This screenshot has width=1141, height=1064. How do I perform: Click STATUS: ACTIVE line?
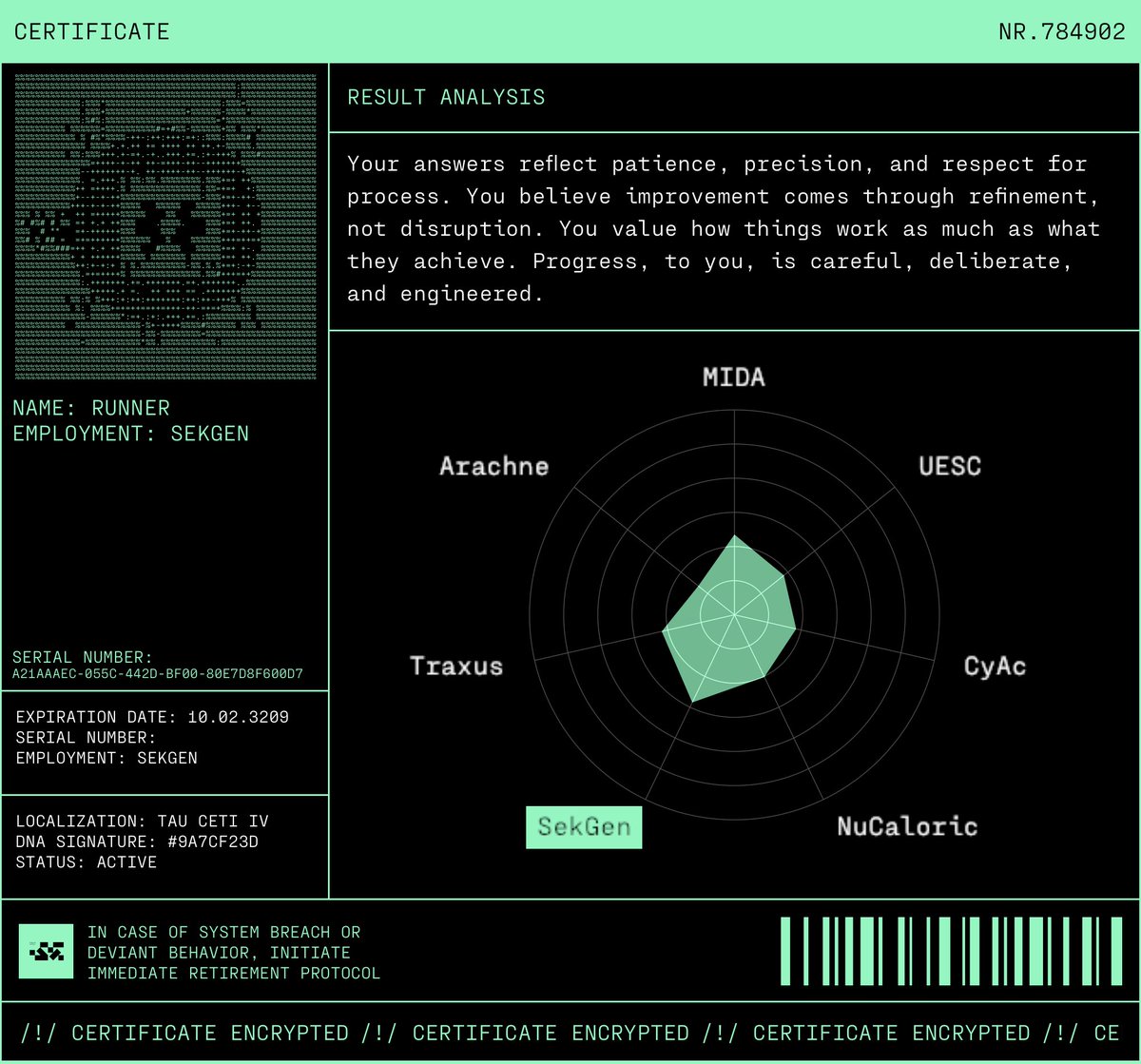(x=87, y=863)
